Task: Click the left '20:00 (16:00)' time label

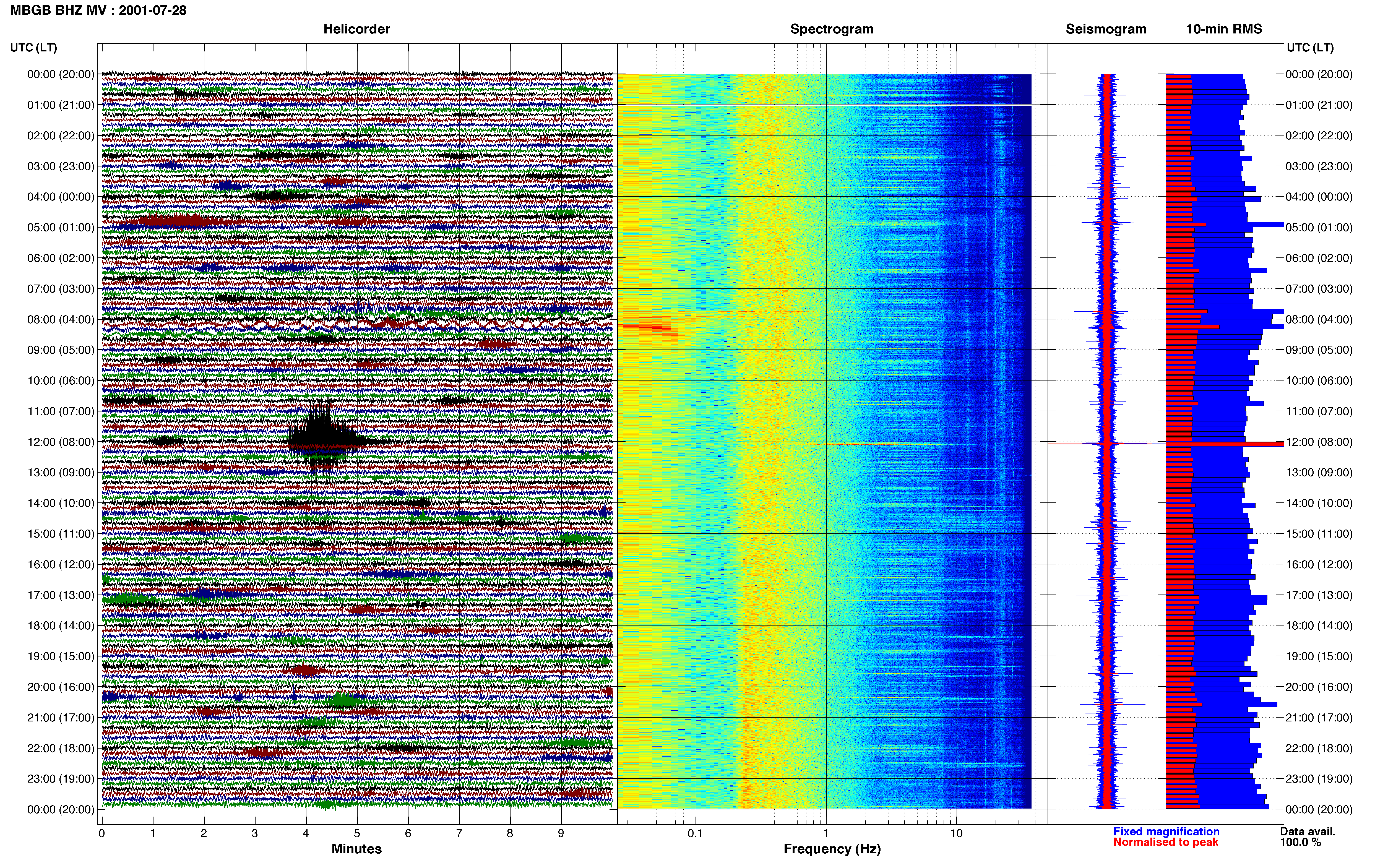Action: [x=60, y=687]
